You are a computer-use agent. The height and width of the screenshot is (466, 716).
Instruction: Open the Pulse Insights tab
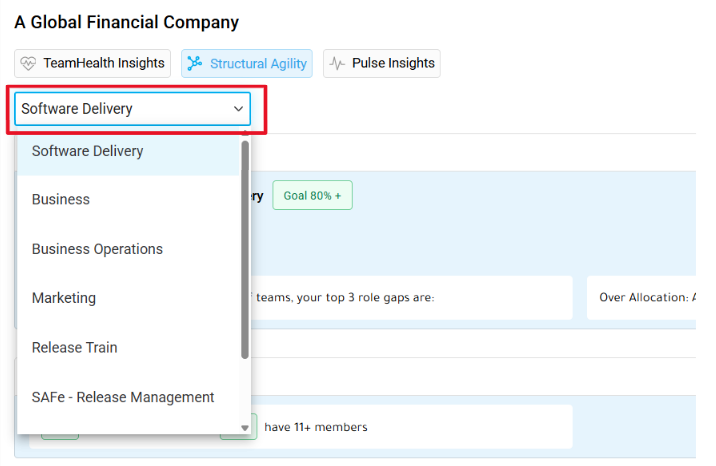(382, 63)
